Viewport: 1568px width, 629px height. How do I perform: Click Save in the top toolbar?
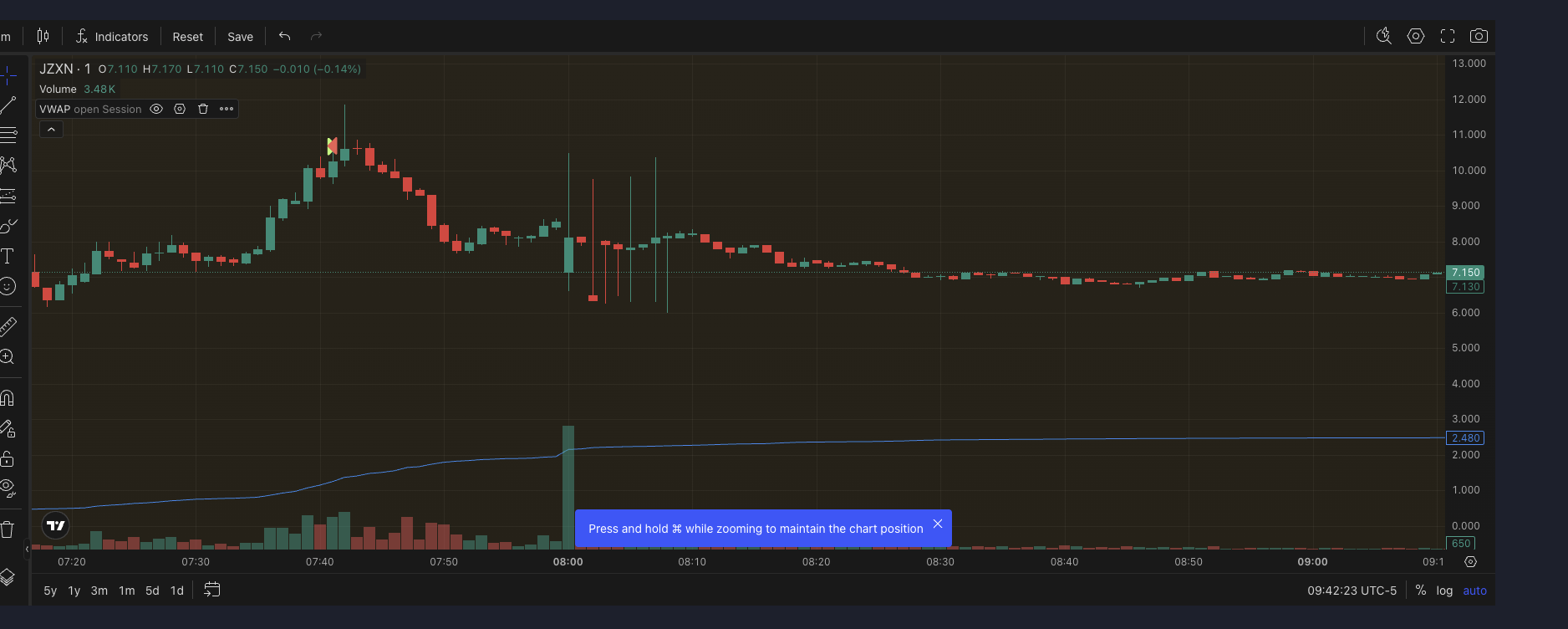240,37
